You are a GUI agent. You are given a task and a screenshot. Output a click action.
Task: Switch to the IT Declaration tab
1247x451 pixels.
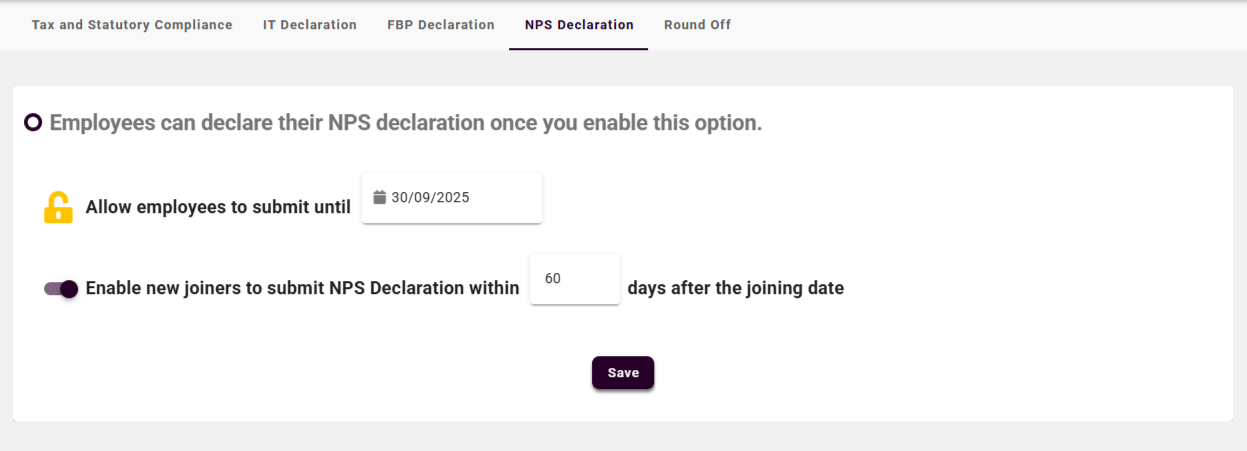point(310,25)
